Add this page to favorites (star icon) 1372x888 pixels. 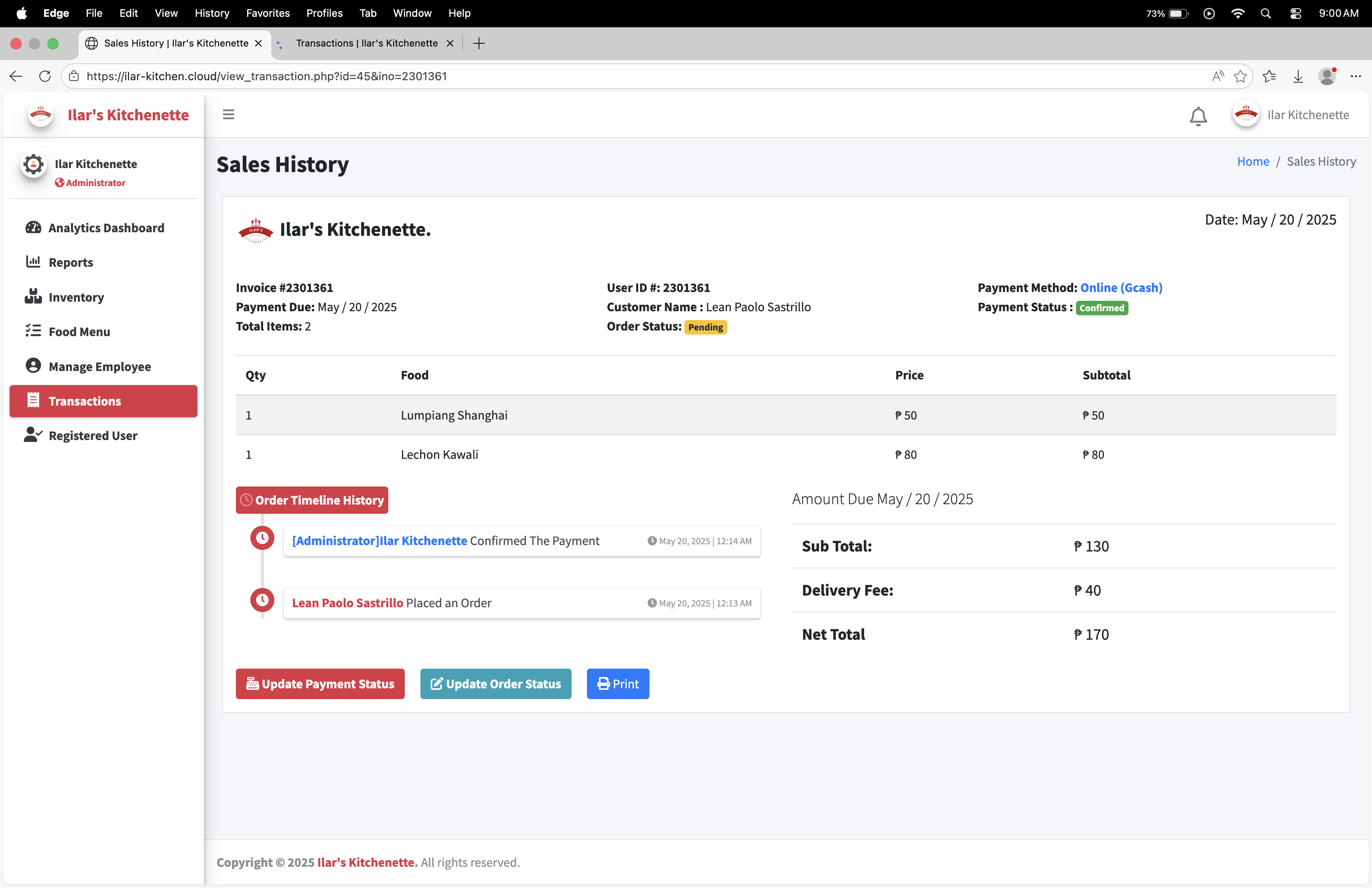(x=1240, y=76)
